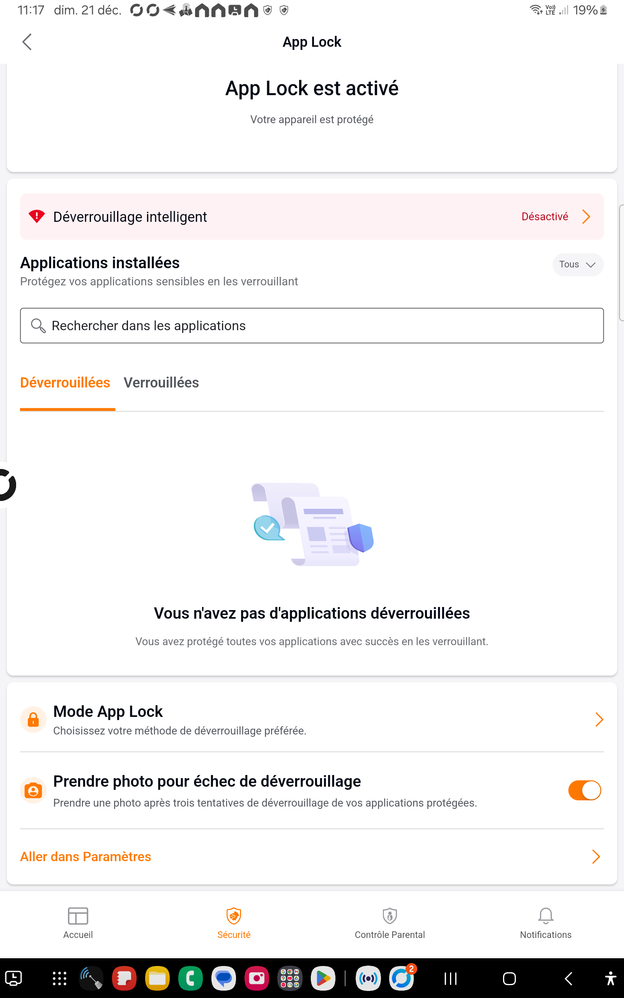Screen dimensions: 624x998
Task: Expand Aller dans Paramètres
Action: pyautogui.click(x=595, y=856)
